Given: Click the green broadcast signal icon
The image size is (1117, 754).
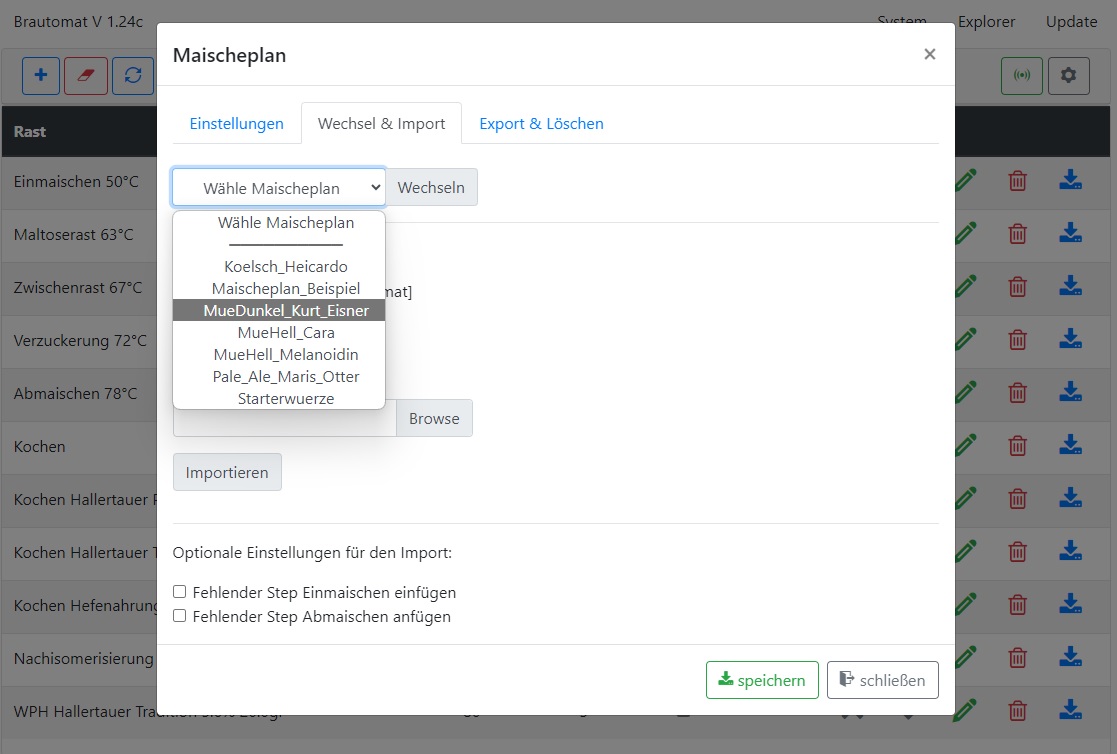Looking at the screenshot, I should coord(1022,76).
